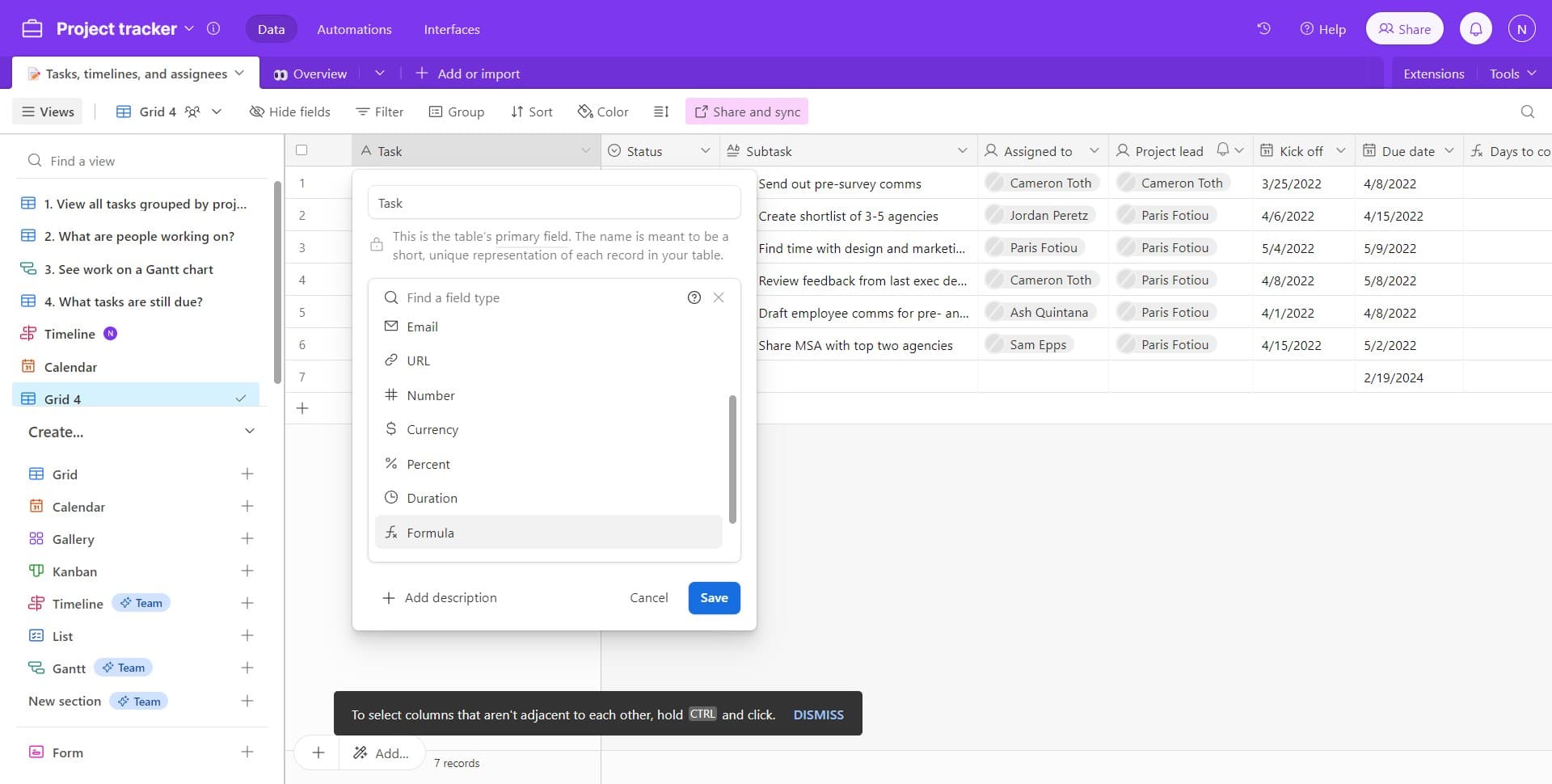Add a new Kanban view with plus
The height and width of the screenshot is (784, 1552).
click(x=247, y=571)
